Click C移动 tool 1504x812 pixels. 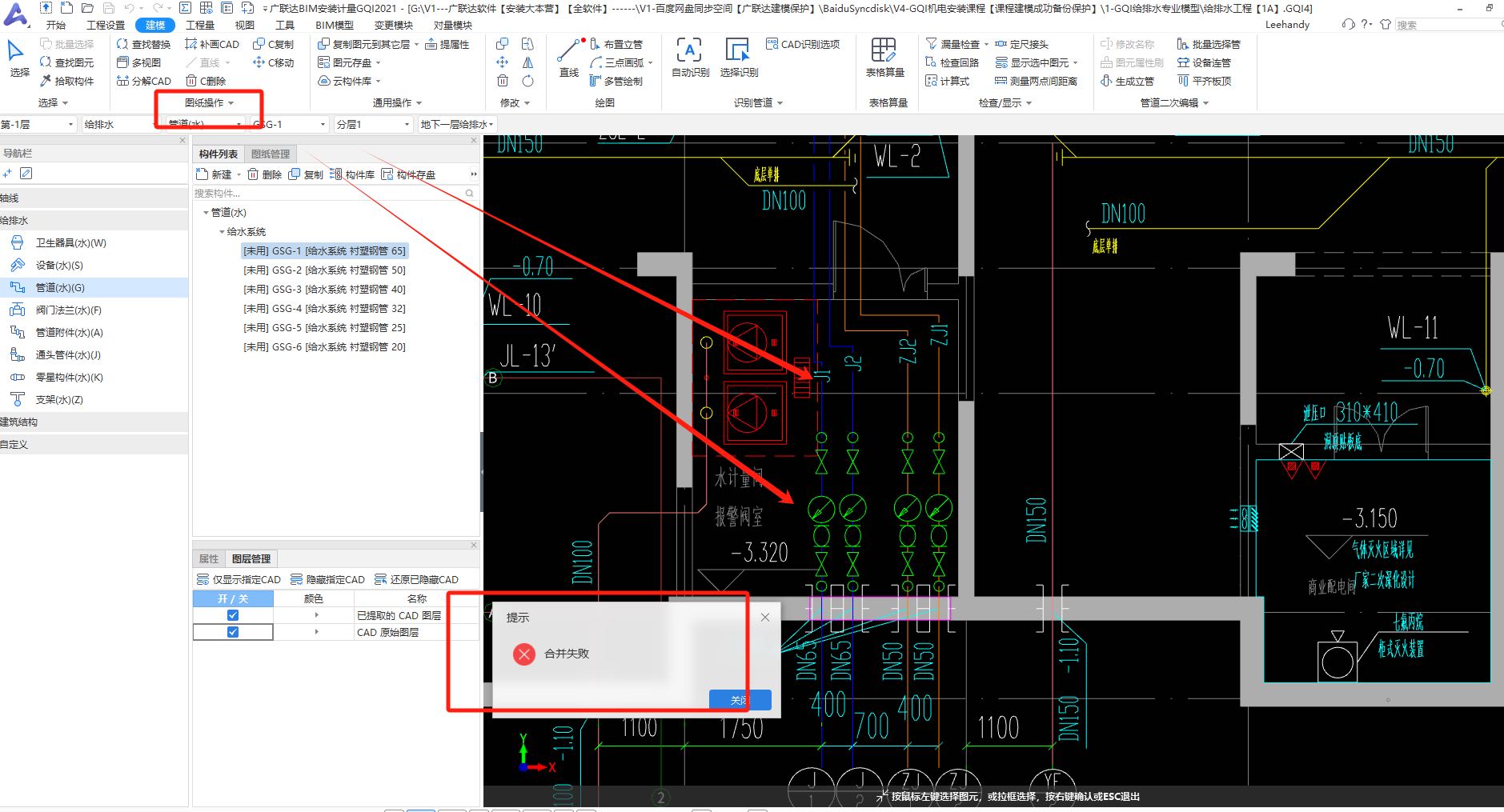coord(273,62)
